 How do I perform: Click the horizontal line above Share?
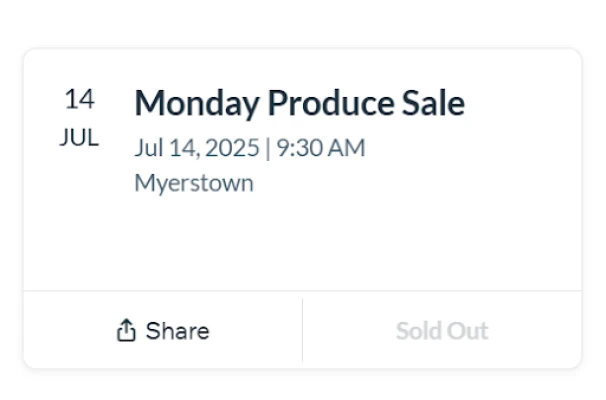tap(160, 291)
